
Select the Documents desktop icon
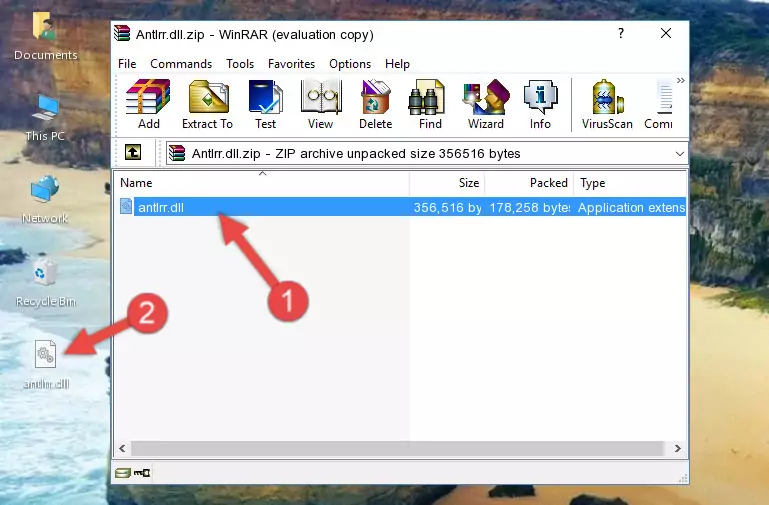(45, 37)
